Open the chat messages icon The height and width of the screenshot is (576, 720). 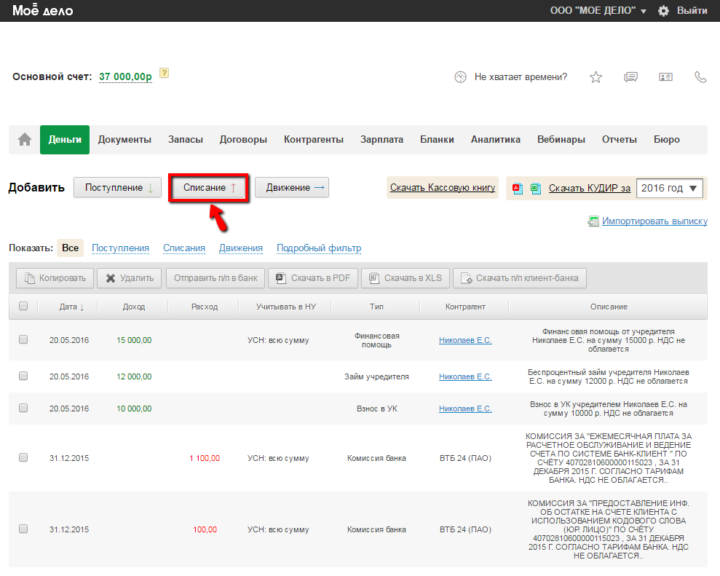click(x=631, y=77)
